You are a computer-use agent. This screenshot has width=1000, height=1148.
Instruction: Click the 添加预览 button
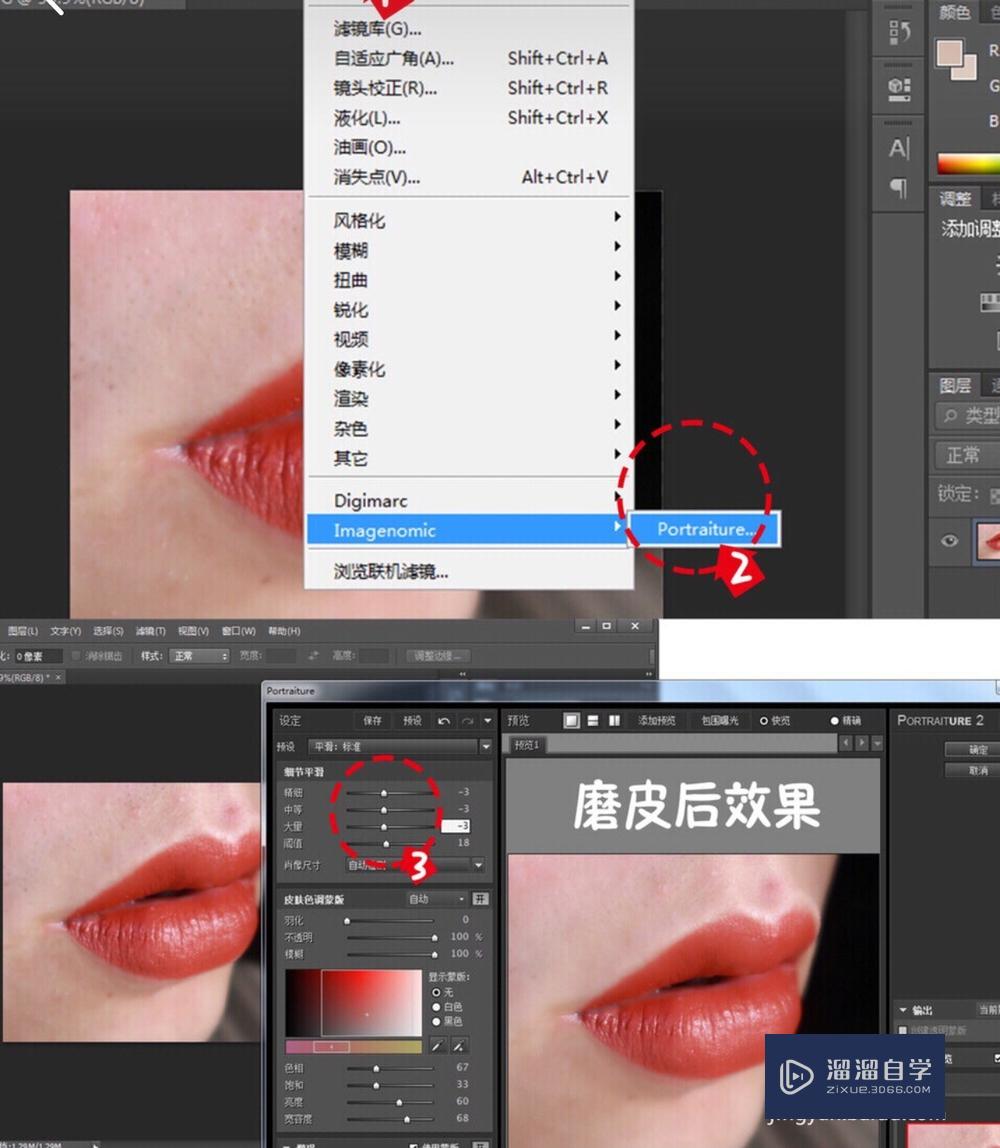click(x=657, y=720)
